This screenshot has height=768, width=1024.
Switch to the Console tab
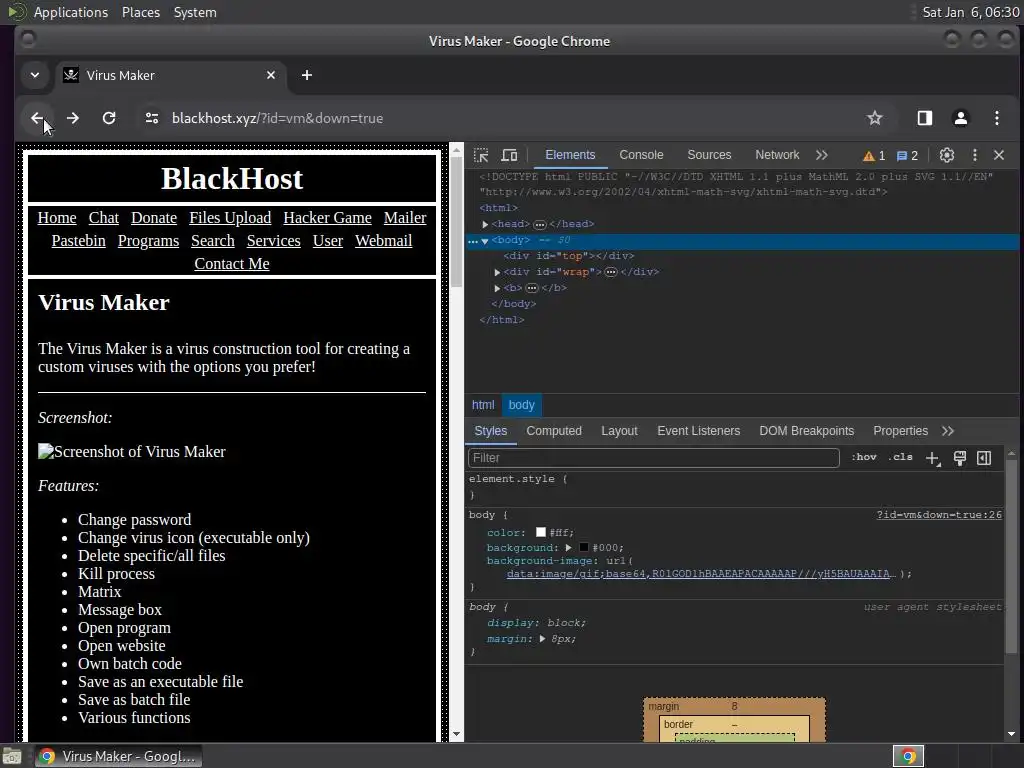pyautogui.click(x=641, y=155)
